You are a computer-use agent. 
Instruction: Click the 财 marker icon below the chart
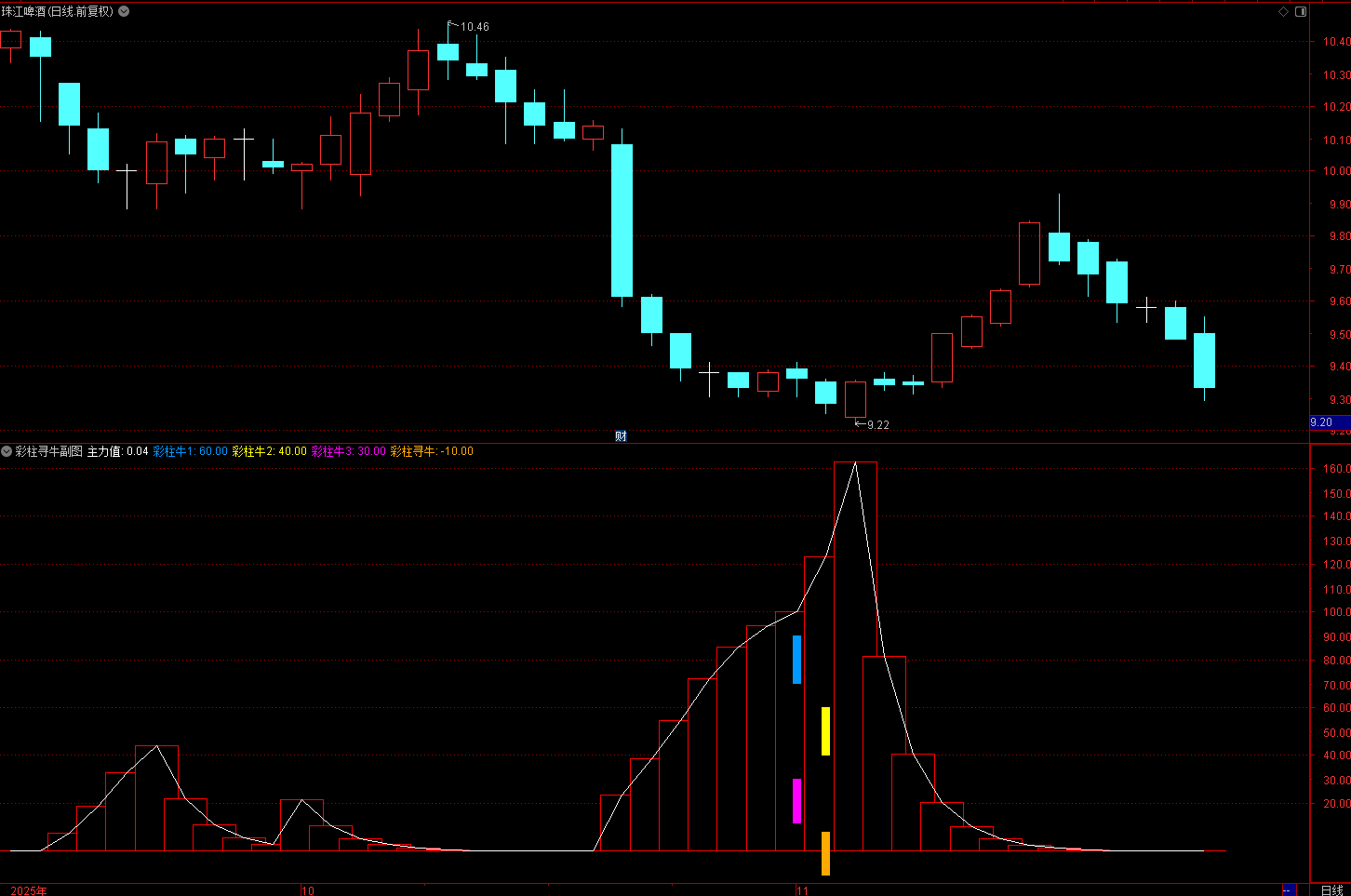tap(621, 436)
